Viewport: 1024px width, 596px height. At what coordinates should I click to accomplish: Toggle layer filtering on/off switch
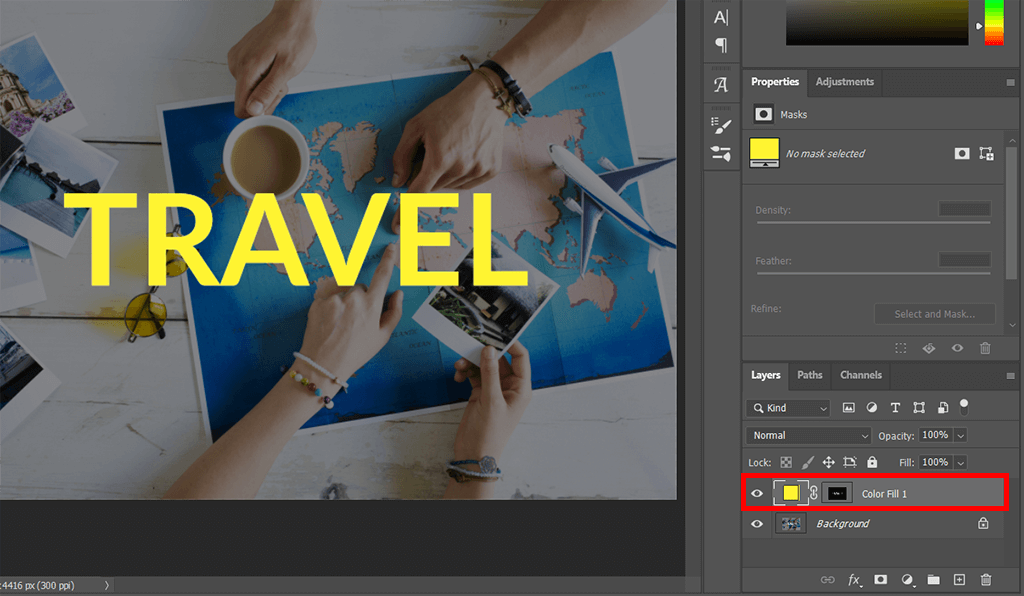coord(964,407)
